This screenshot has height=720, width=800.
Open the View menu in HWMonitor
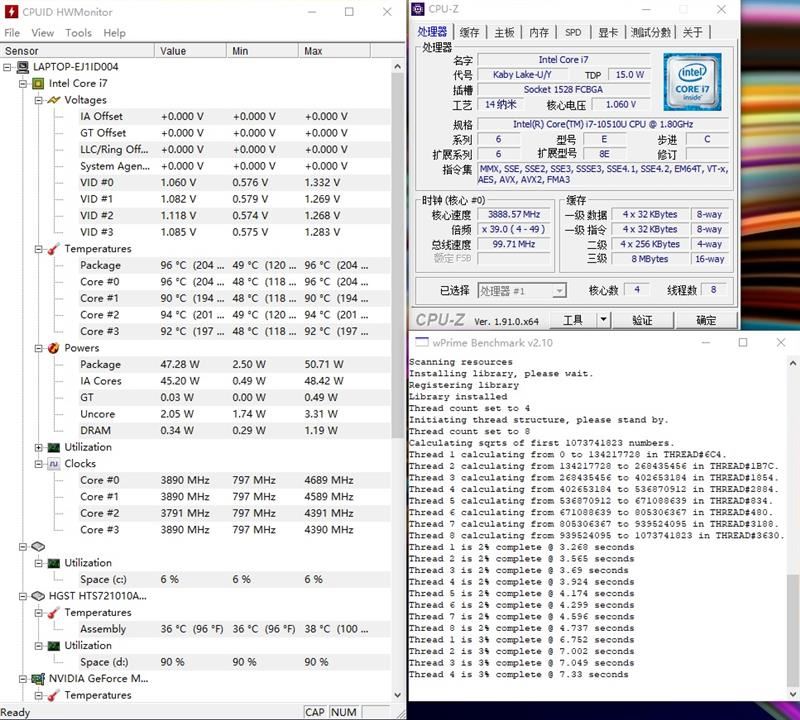pos(42,33)
